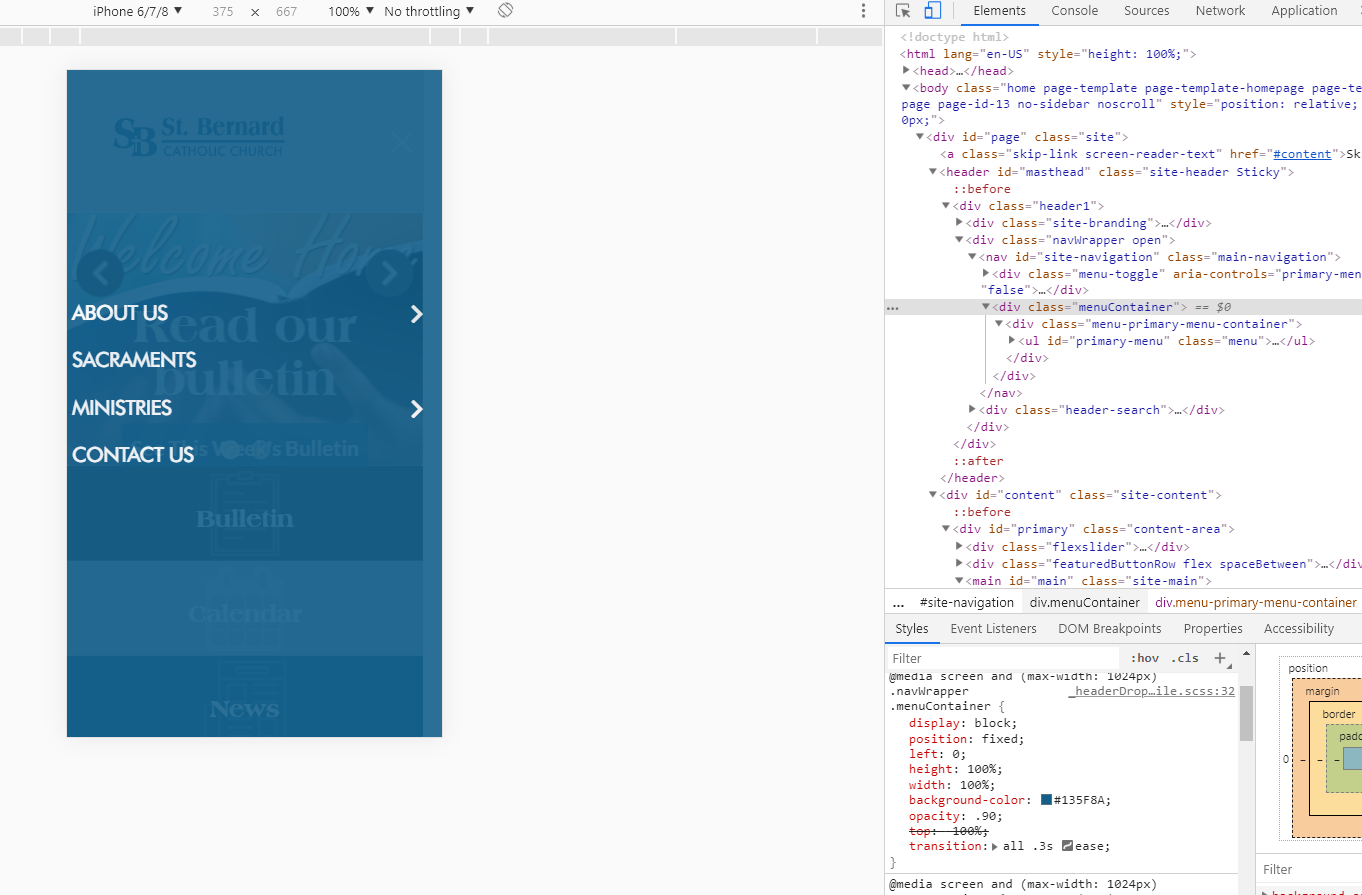Open the ease timing function editor icon
The height and width of the screenshot is (895, 1362).
[1067, 846]
